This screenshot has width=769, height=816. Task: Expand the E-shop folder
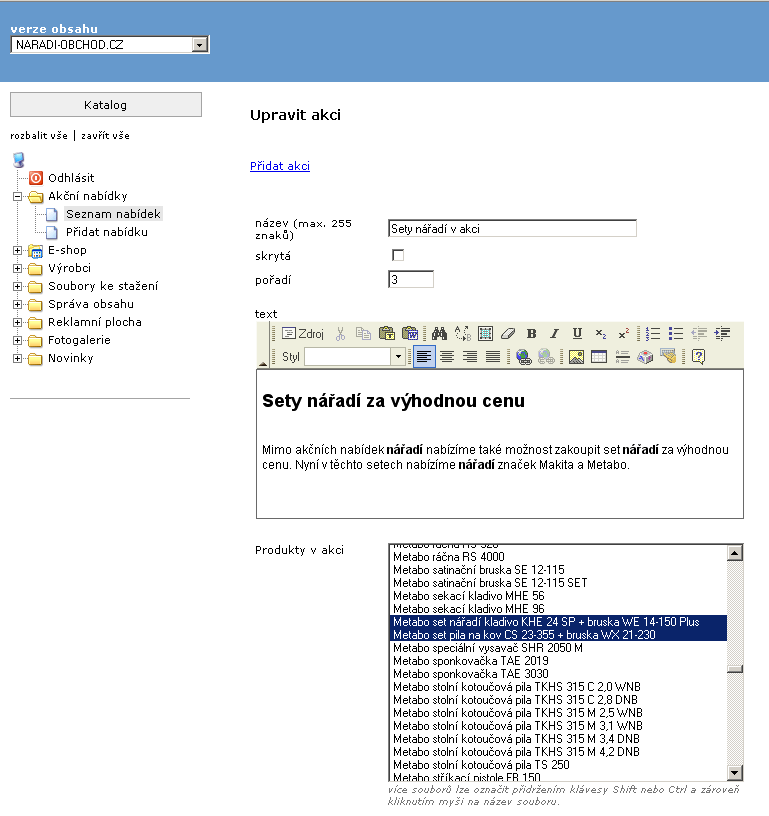18,250
